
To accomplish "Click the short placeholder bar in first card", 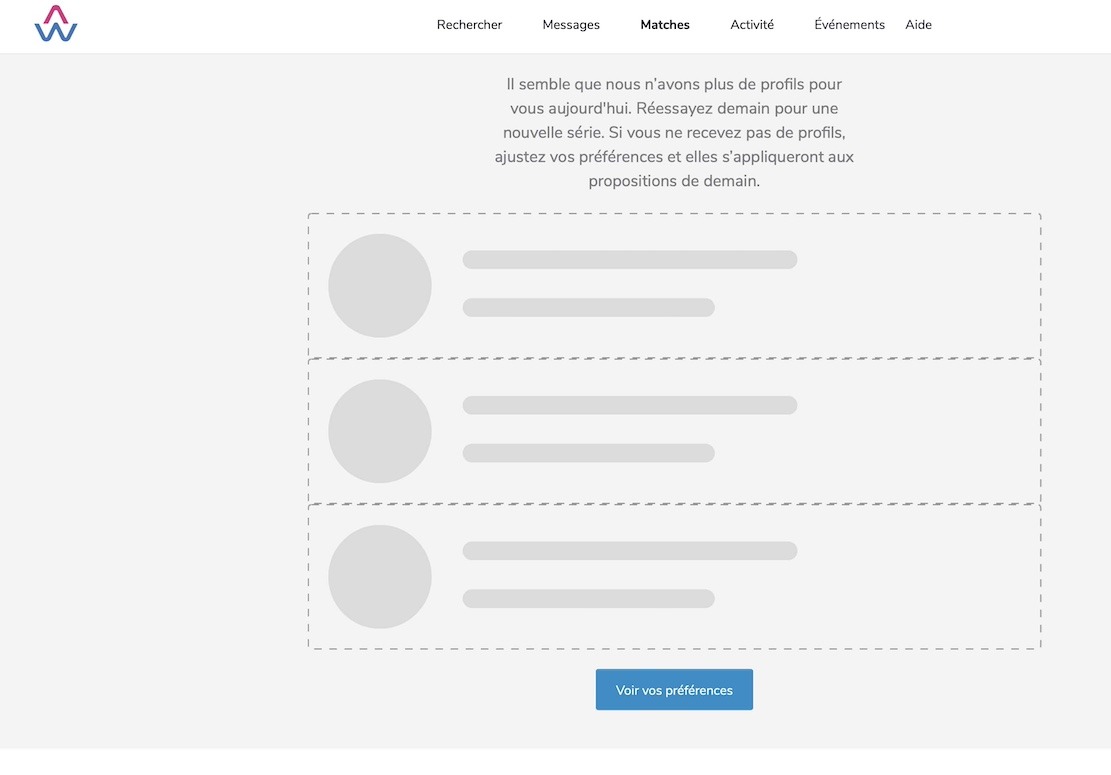I will (x=588, y=308).
